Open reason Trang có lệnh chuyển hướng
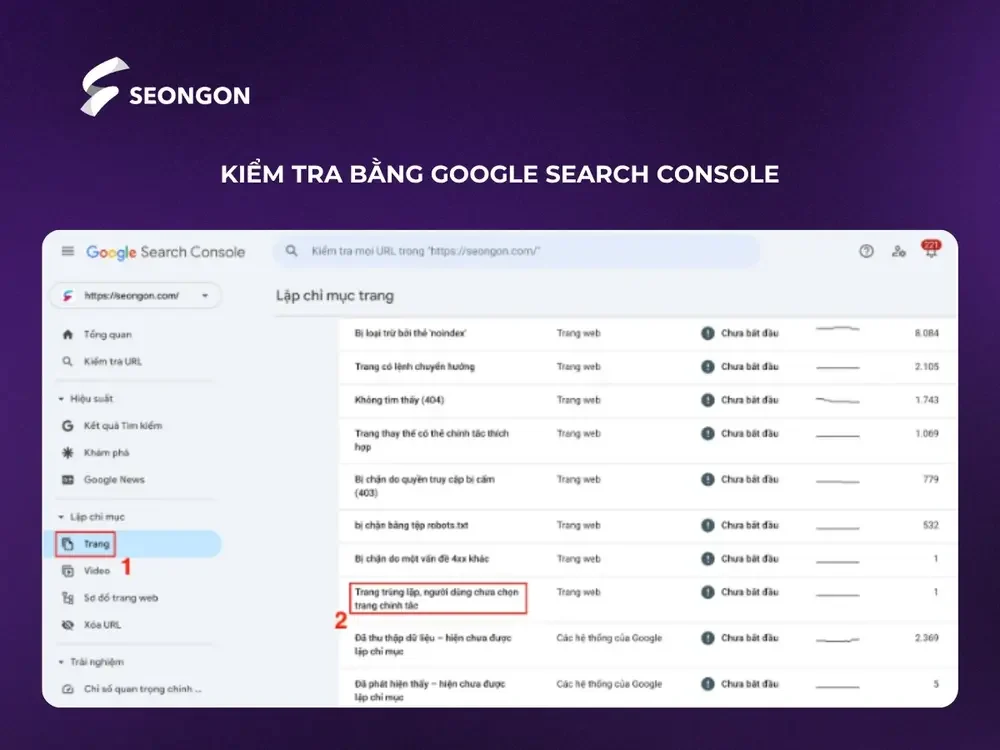The image size is (1000, 750). pyautogui.click(x=415, y=367)
